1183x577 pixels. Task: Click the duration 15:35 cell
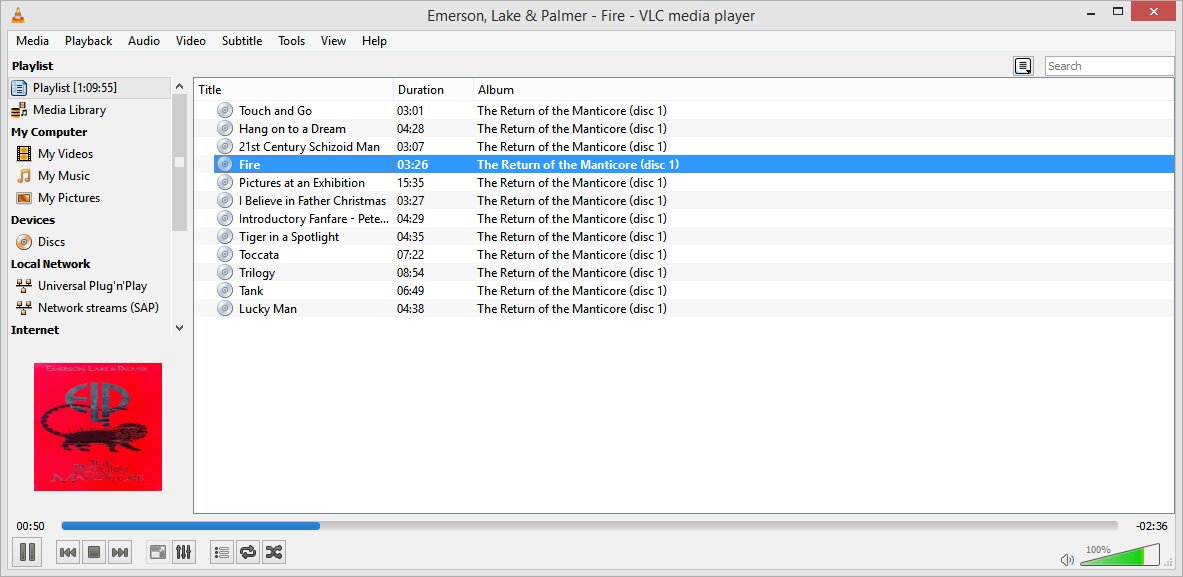[x=410, y=183]
